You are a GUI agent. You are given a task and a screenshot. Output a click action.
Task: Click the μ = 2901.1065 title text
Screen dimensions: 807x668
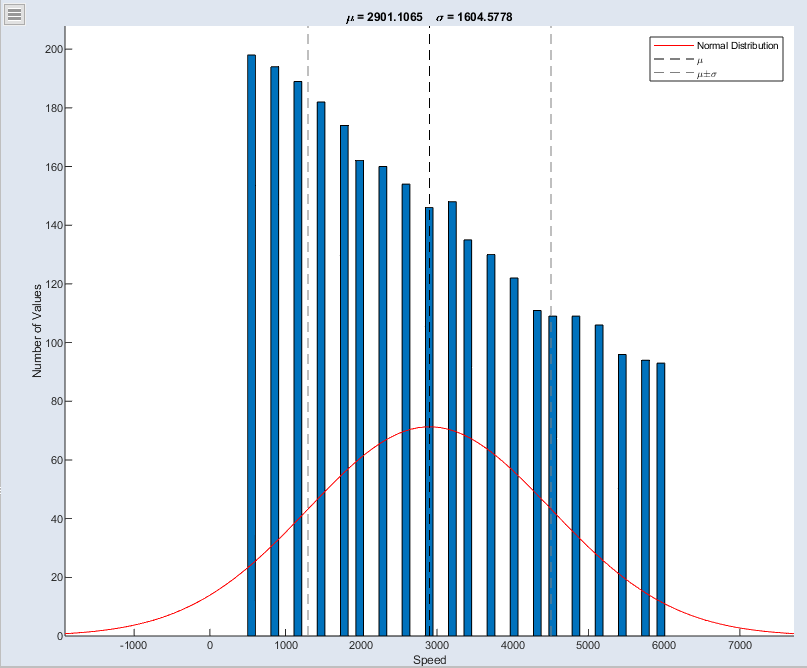click(x=383, y=17)
